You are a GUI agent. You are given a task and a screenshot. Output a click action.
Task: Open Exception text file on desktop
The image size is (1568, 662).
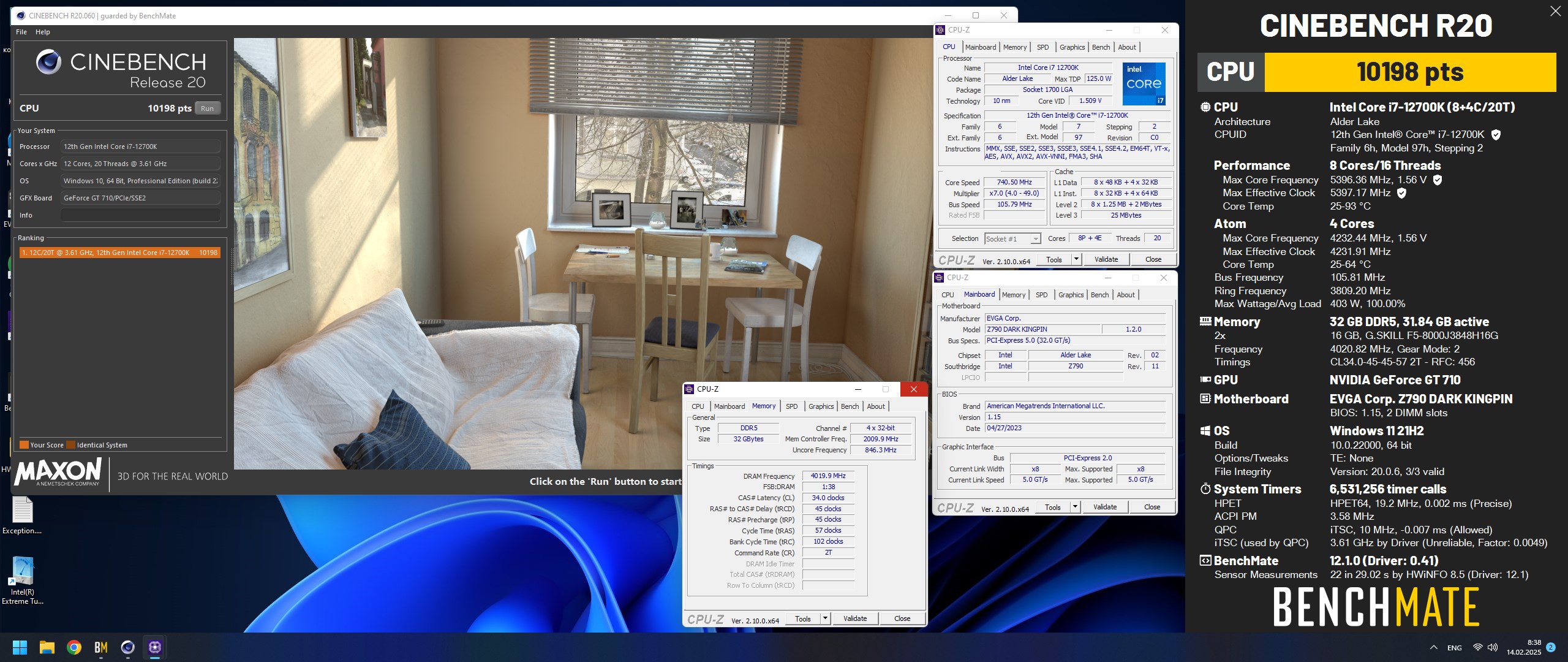click(22, 516)
